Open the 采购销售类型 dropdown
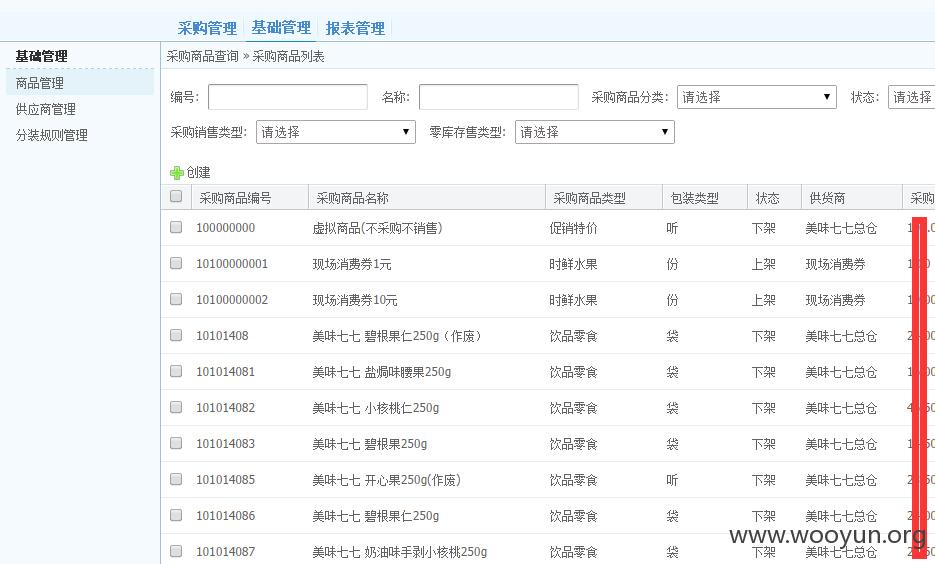This screenshot has width=935, height=564. [336, 132]
